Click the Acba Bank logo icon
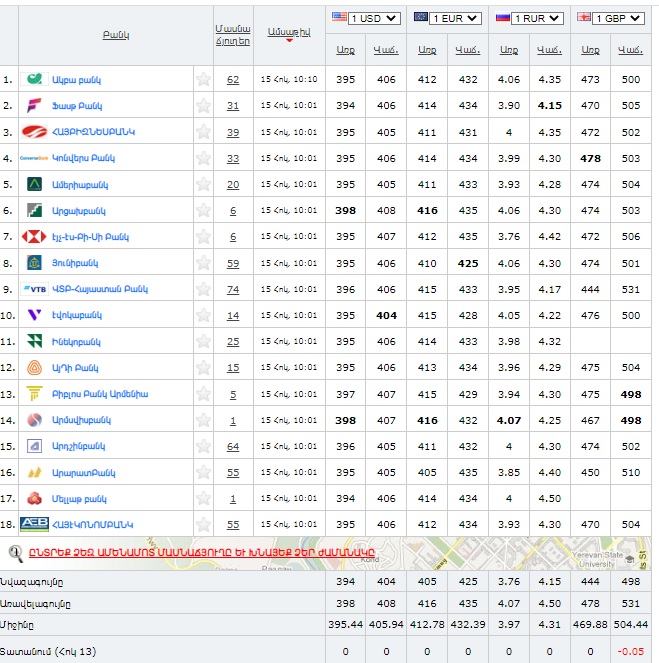This screenshot has height=663, width=659. (x=36, y=79)
